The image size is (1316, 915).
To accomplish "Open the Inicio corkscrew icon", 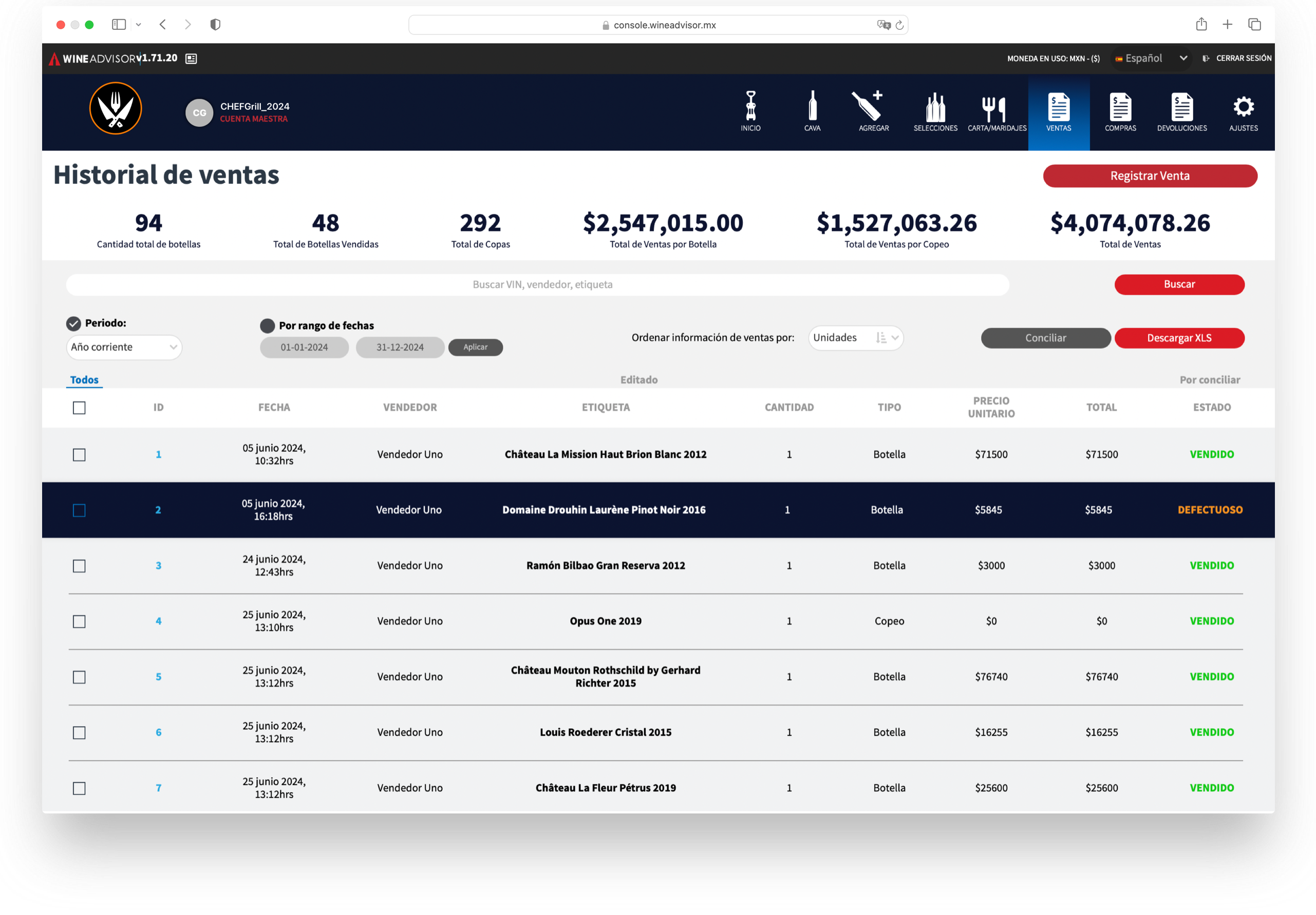I will point(750,106).
